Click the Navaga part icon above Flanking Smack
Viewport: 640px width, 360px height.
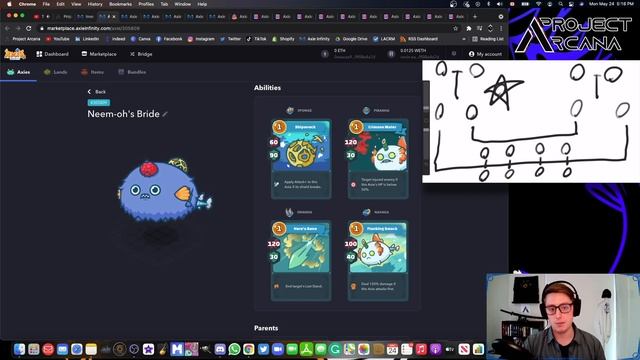pyautogui.click(x=367, y=212)
